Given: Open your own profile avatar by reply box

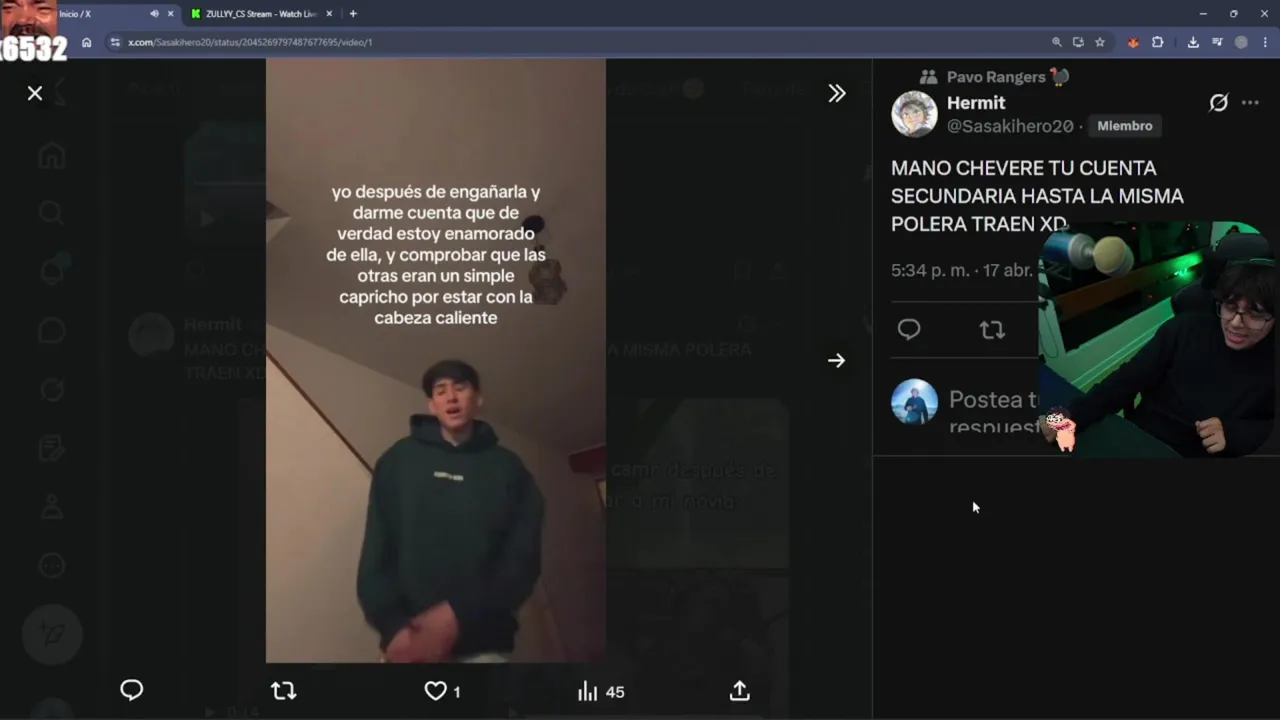Looking at the screenshot, I should click(x=914, y=402).
